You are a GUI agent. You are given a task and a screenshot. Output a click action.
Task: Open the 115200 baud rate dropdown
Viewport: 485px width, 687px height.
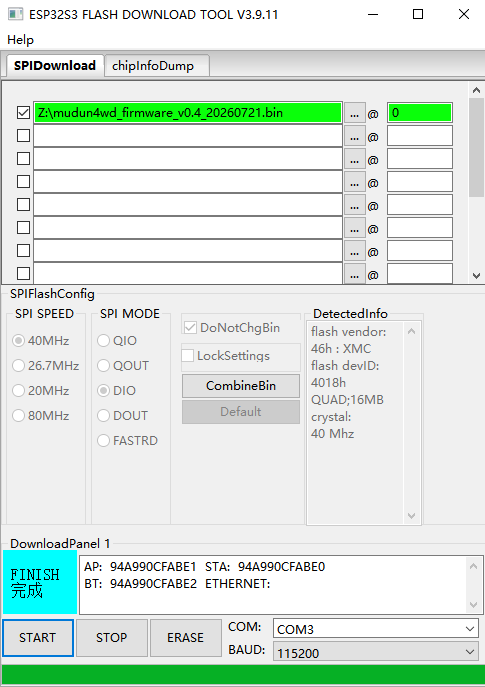tap(376, 652)
